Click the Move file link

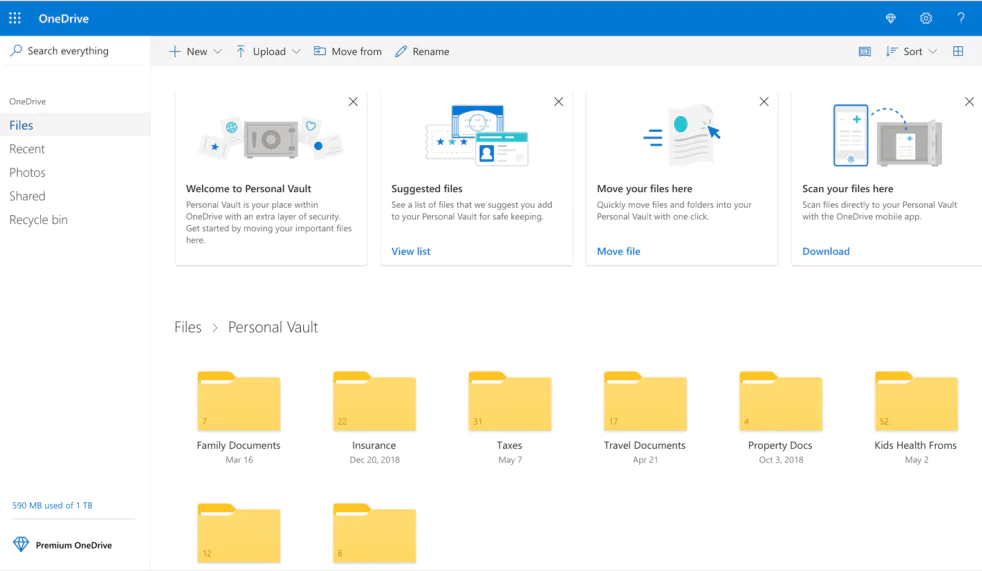618,251
